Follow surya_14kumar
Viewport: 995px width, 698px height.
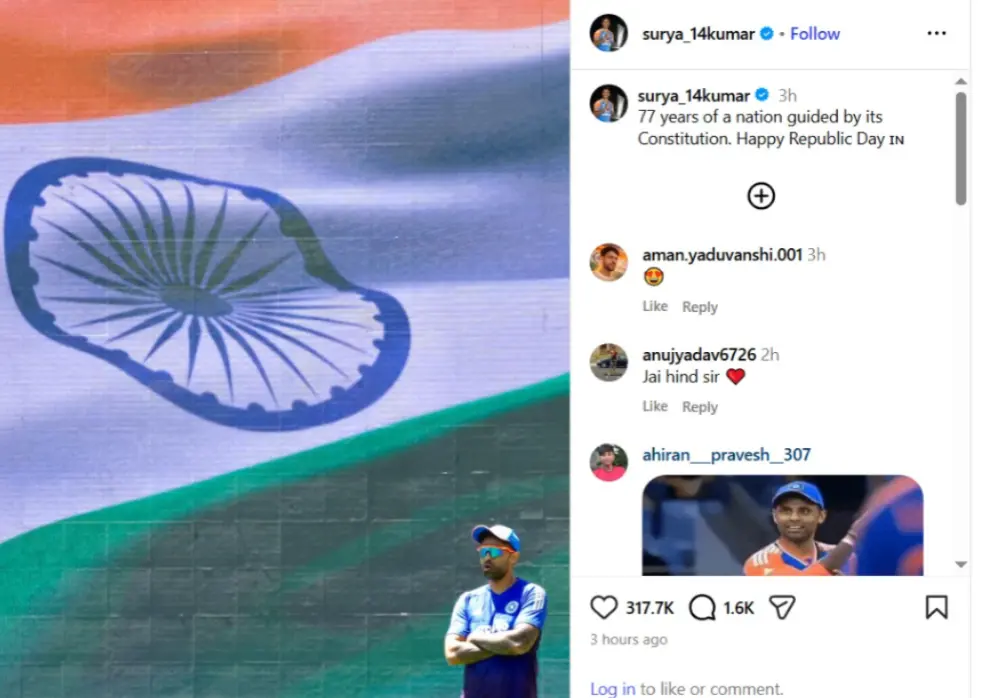point(815,34)
